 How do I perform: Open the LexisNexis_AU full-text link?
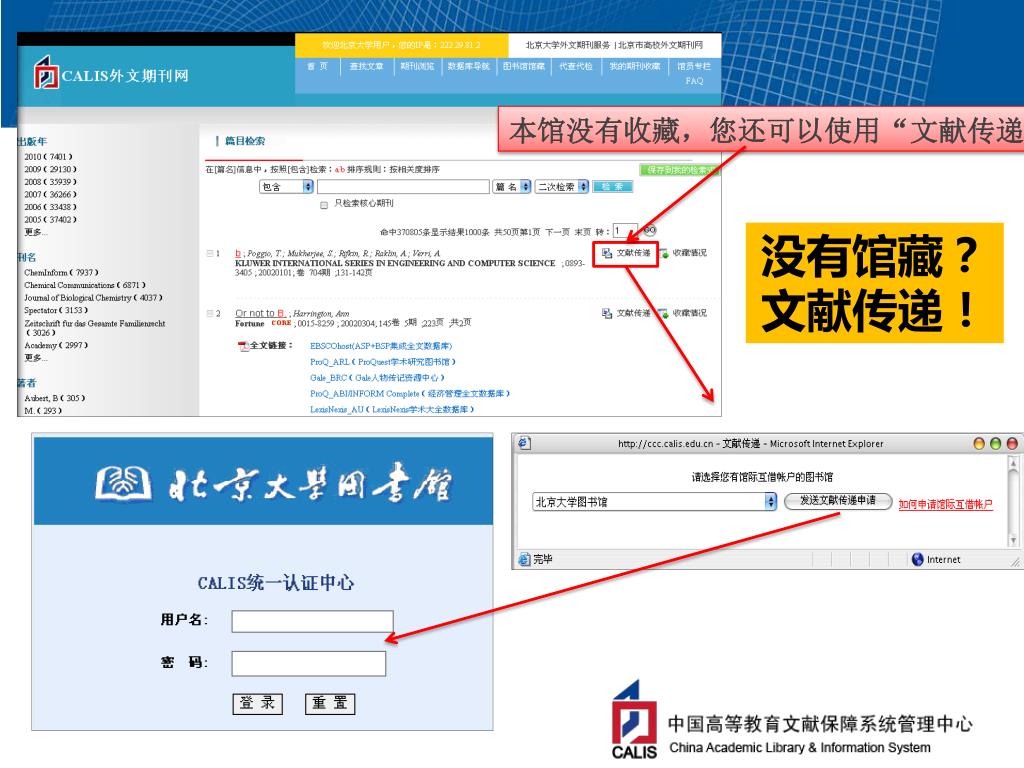pos(392,409)
